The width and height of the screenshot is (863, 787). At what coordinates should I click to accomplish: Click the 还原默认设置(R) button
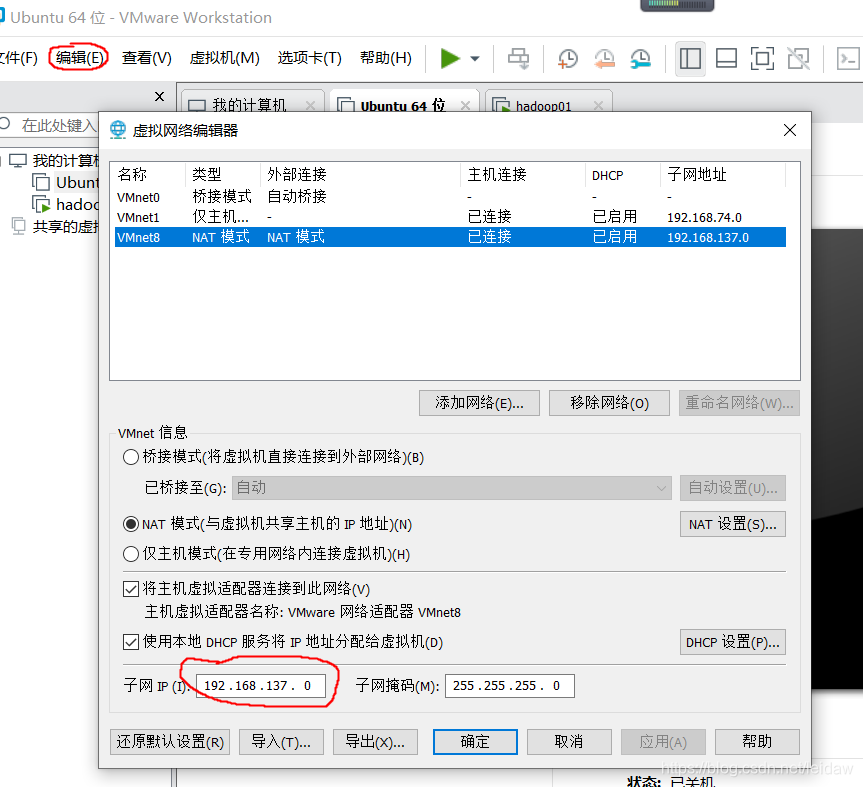pyautogui.click(x=170, y=742)
